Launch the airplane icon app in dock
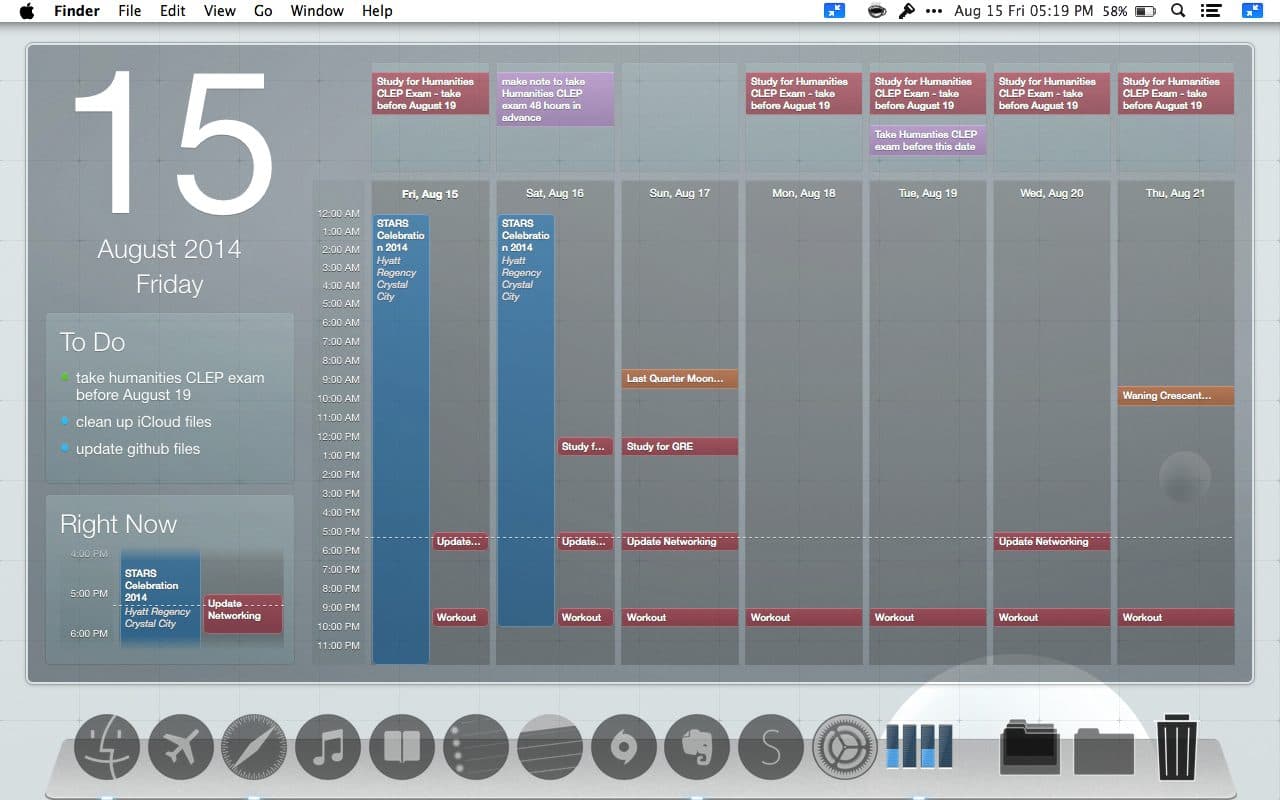1280x800 pixels. (x=181, y=747)
